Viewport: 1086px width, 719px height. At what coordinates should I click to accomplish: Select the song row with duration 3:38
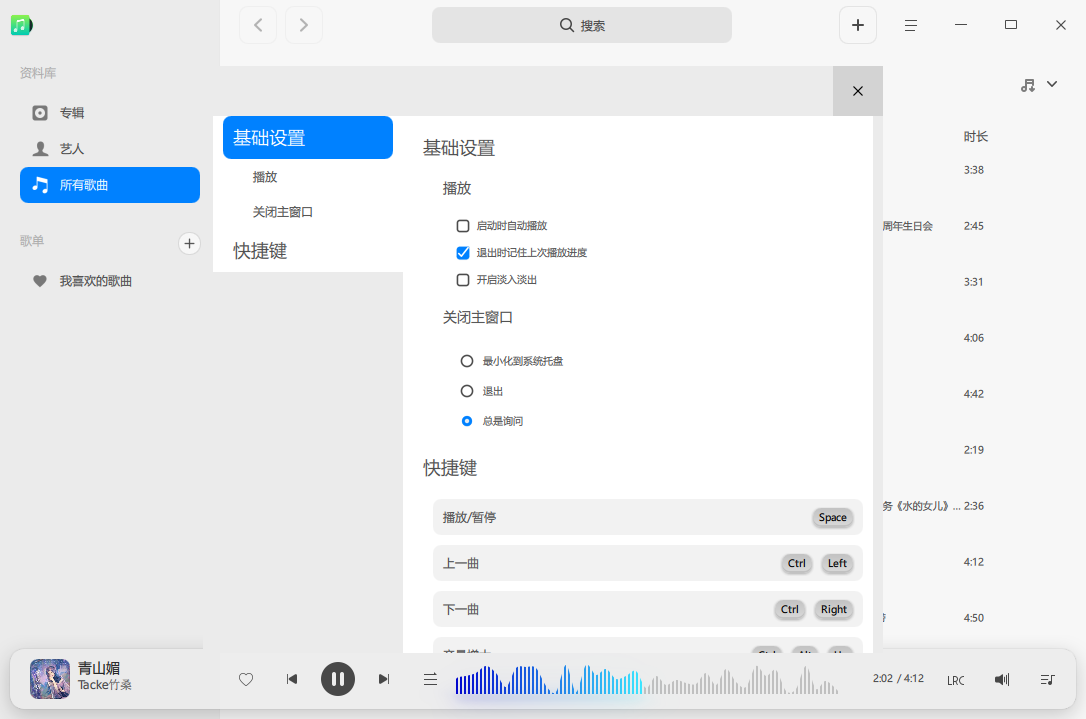click(974, 170)
